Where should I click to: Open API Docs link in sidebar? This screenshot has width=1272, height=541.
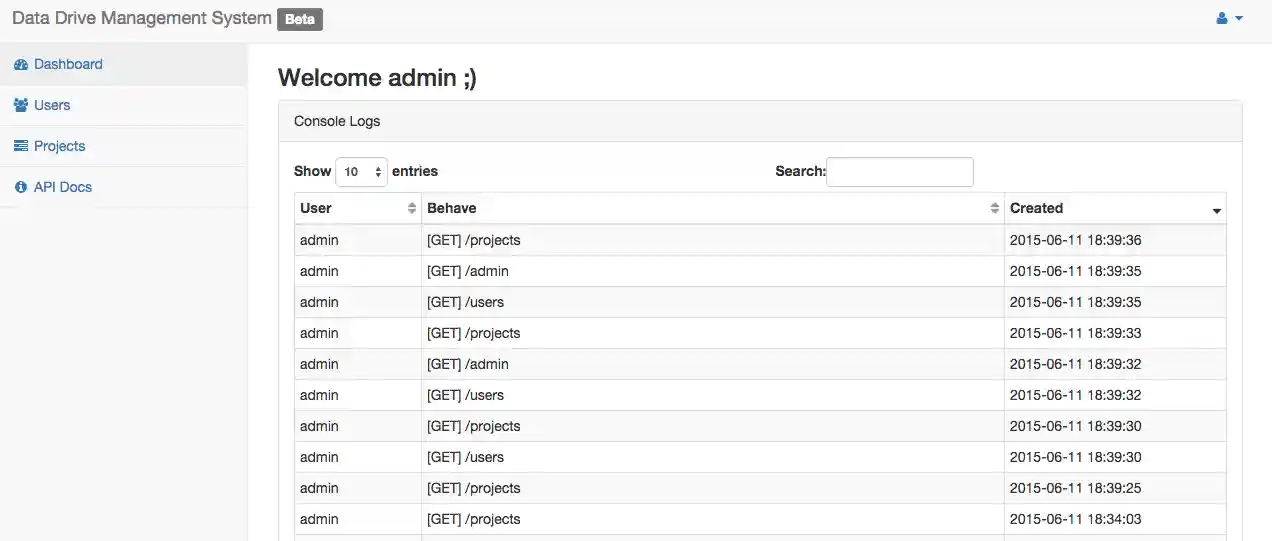coord(63,187)
